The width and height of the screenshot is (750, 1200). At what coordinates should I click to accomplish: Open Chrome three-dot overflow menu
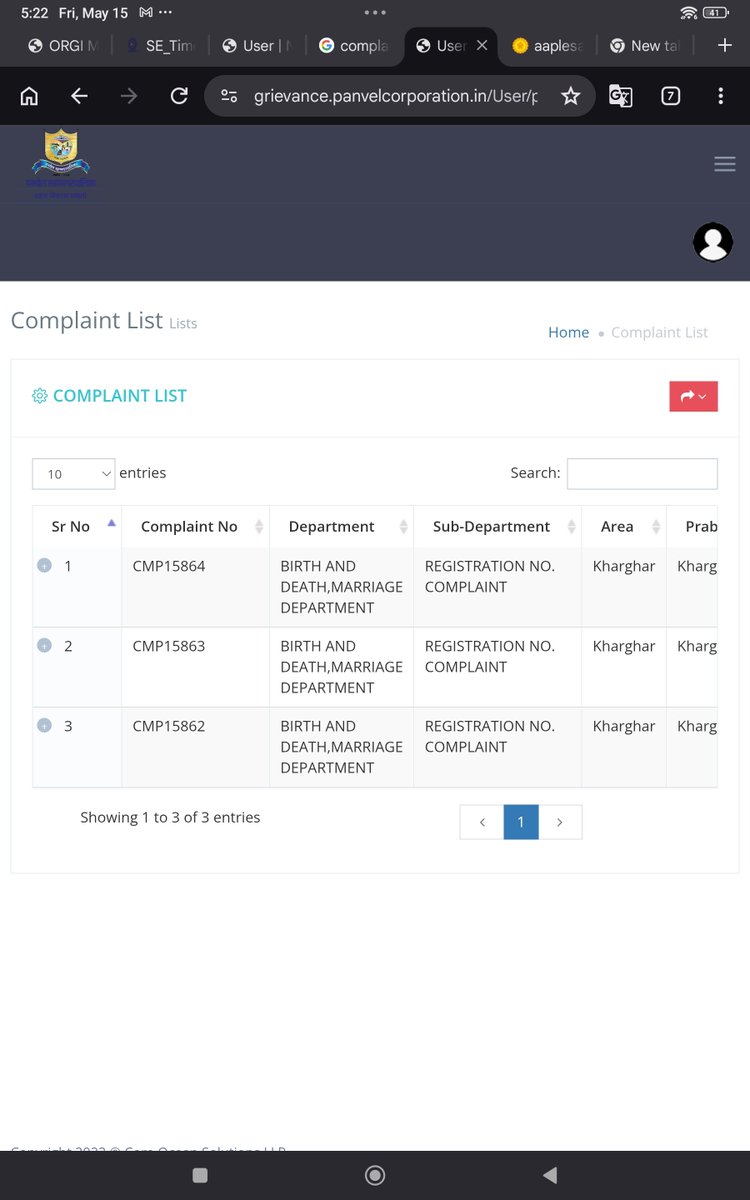(x=721, y=96)
